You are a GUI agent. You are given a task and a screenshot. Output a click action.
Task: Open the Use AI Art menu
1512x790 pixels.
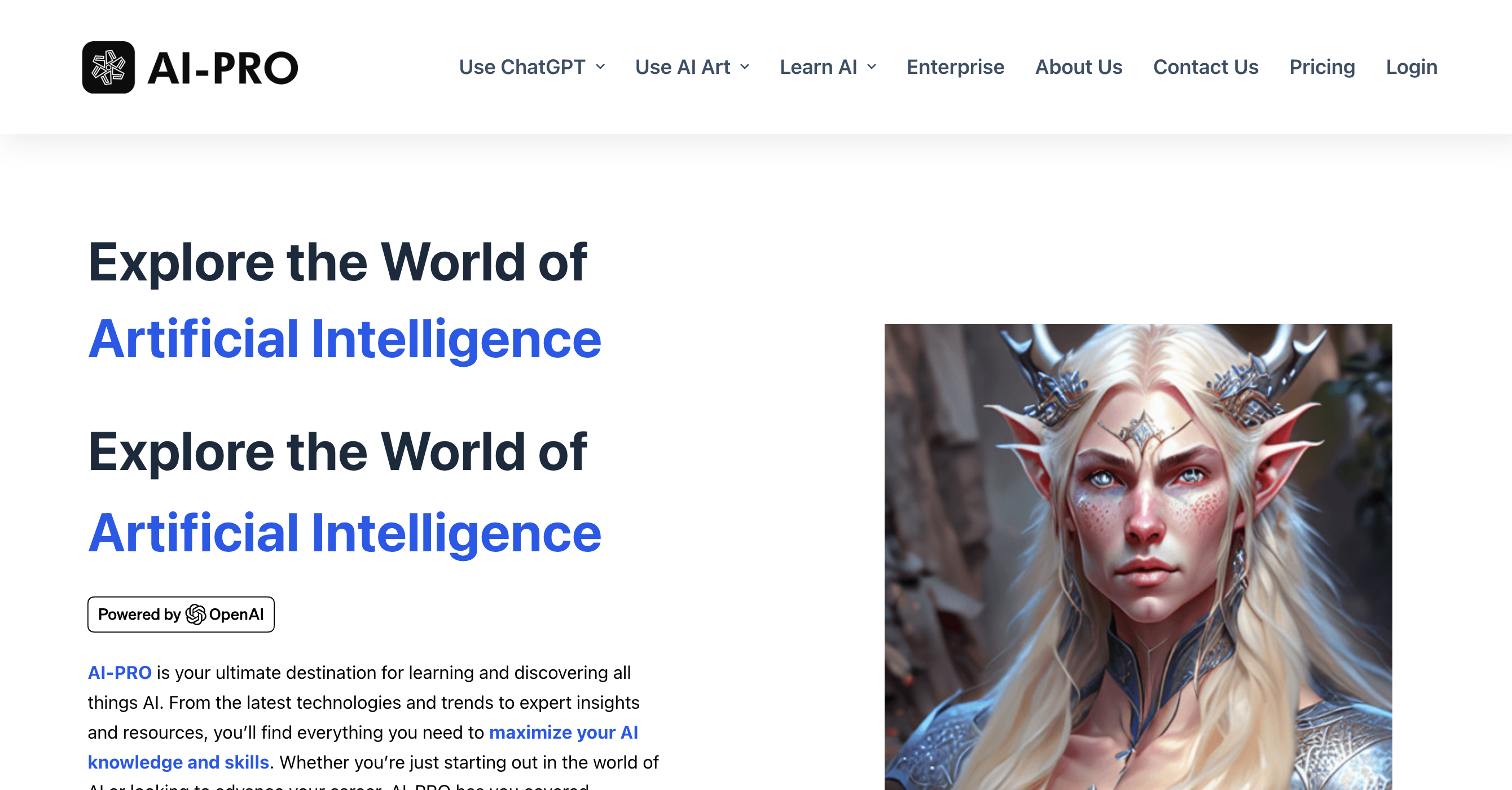pyautogui.click(x=692, y=67)
